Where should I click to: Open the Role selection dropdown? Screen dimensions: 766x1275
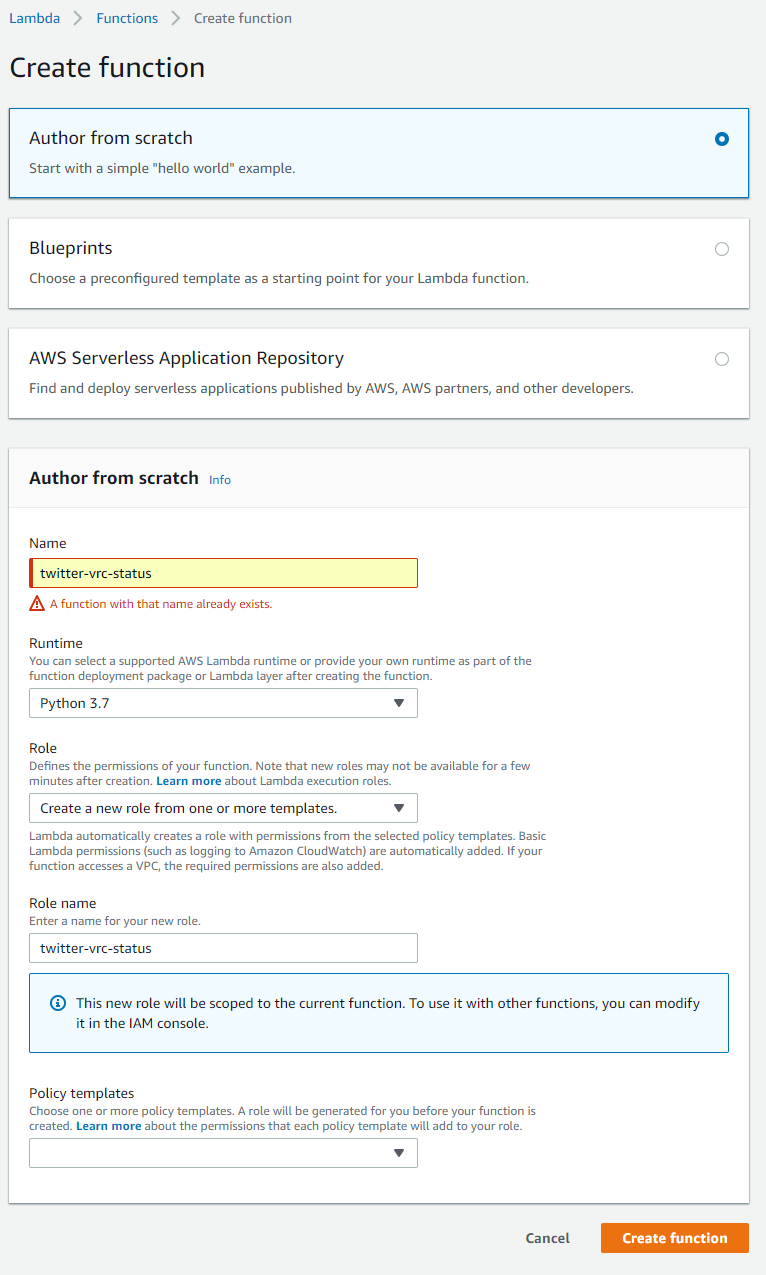(x=223, y=808)
